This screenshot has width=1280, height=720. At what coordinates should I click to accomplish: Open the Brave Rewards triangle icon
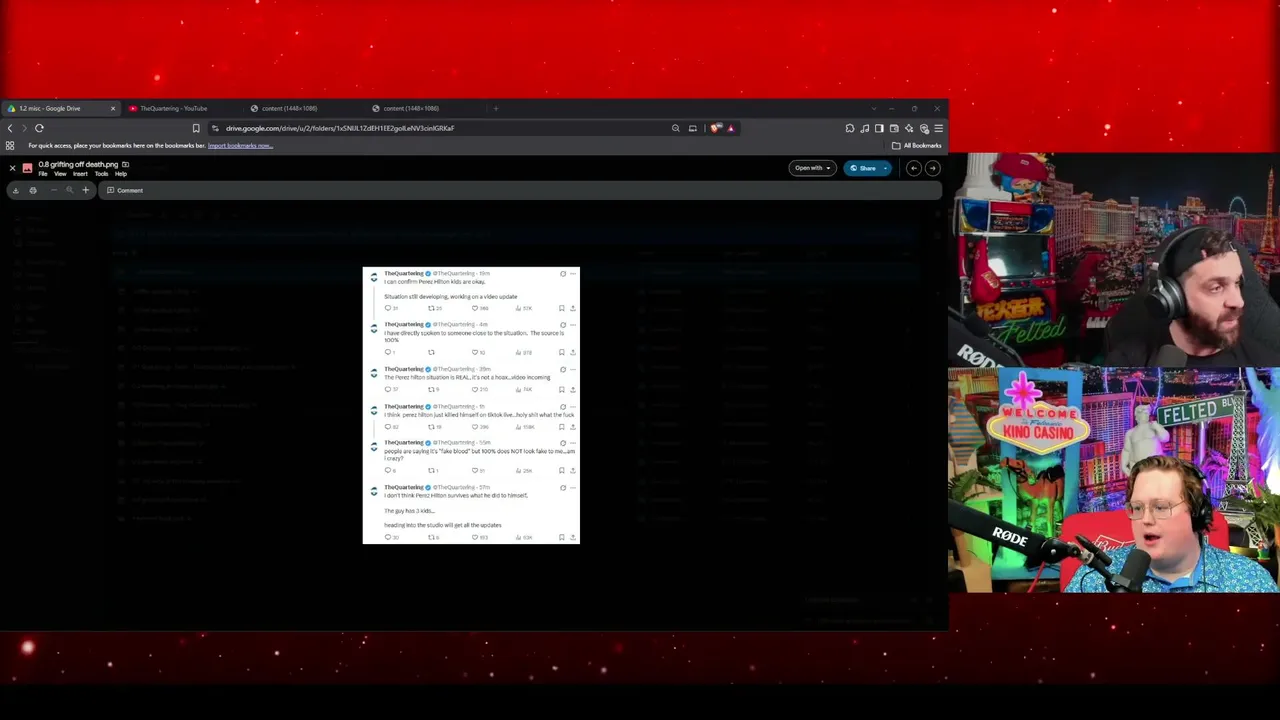pyautogui.click(x=730, y=128)
